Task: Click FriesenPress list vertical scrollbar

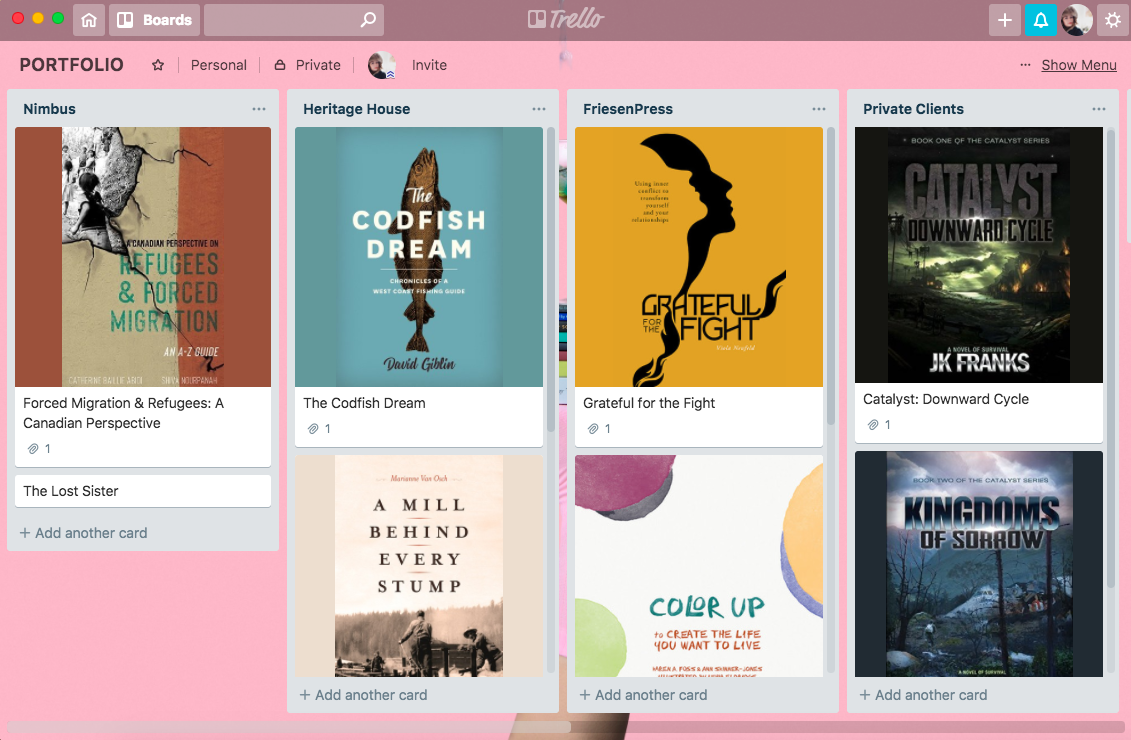Action: point(831,276)
